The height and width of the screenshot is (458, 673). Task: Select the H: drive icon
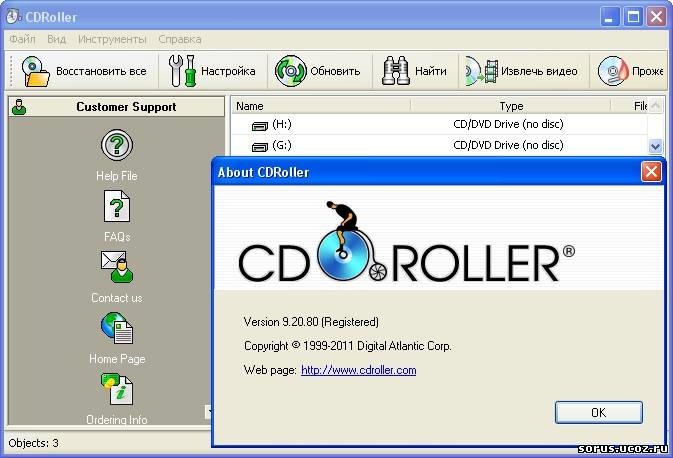(260, 126)
